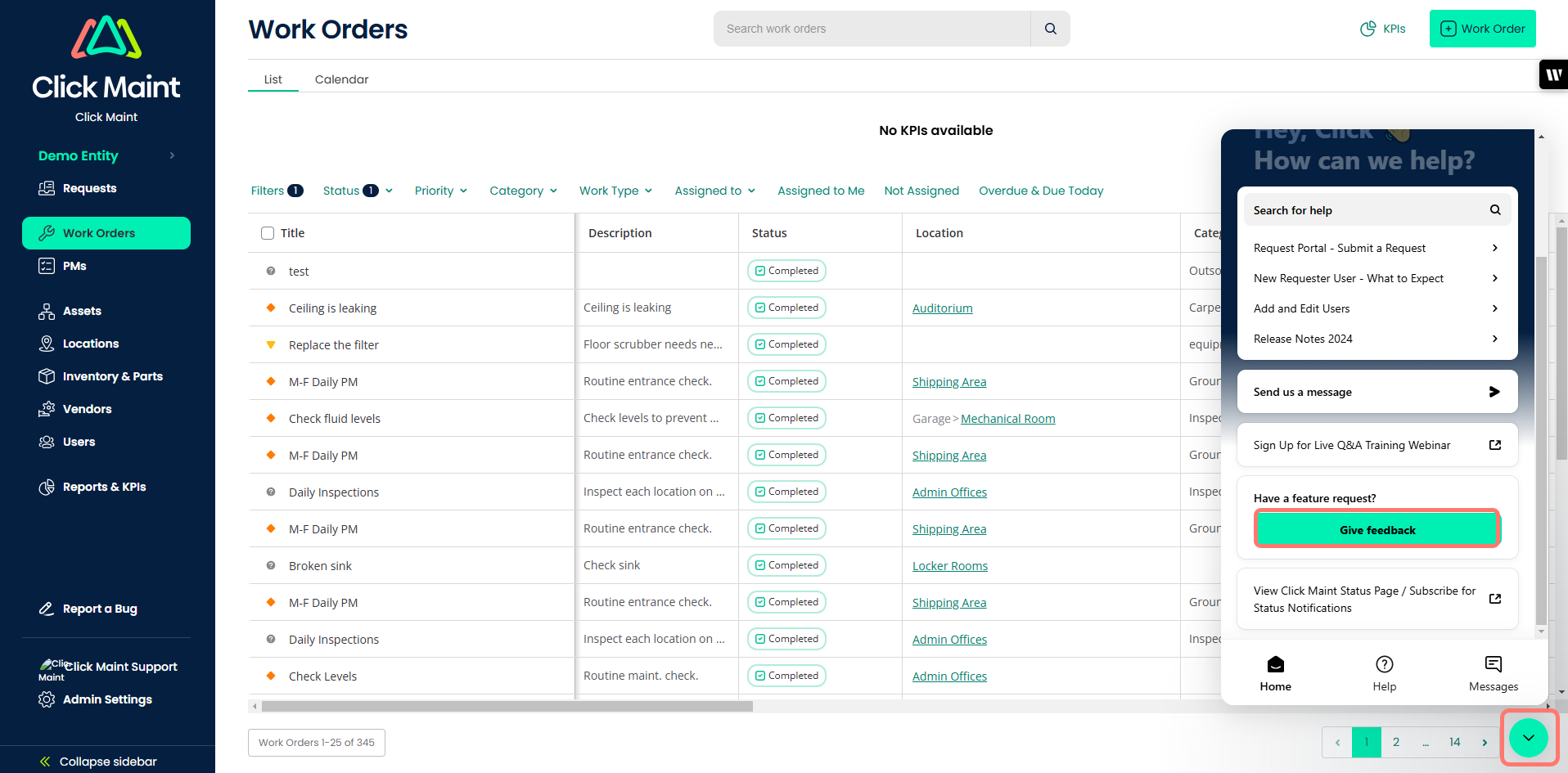Expand New Requester User article
1568x773 pixels.
point(1377,278)
